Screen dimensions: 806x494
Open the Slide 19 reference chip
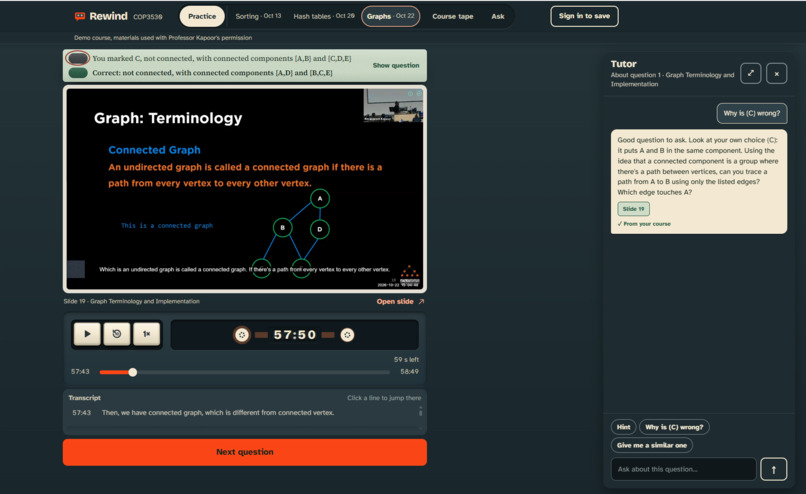click(x=633, y=209)
